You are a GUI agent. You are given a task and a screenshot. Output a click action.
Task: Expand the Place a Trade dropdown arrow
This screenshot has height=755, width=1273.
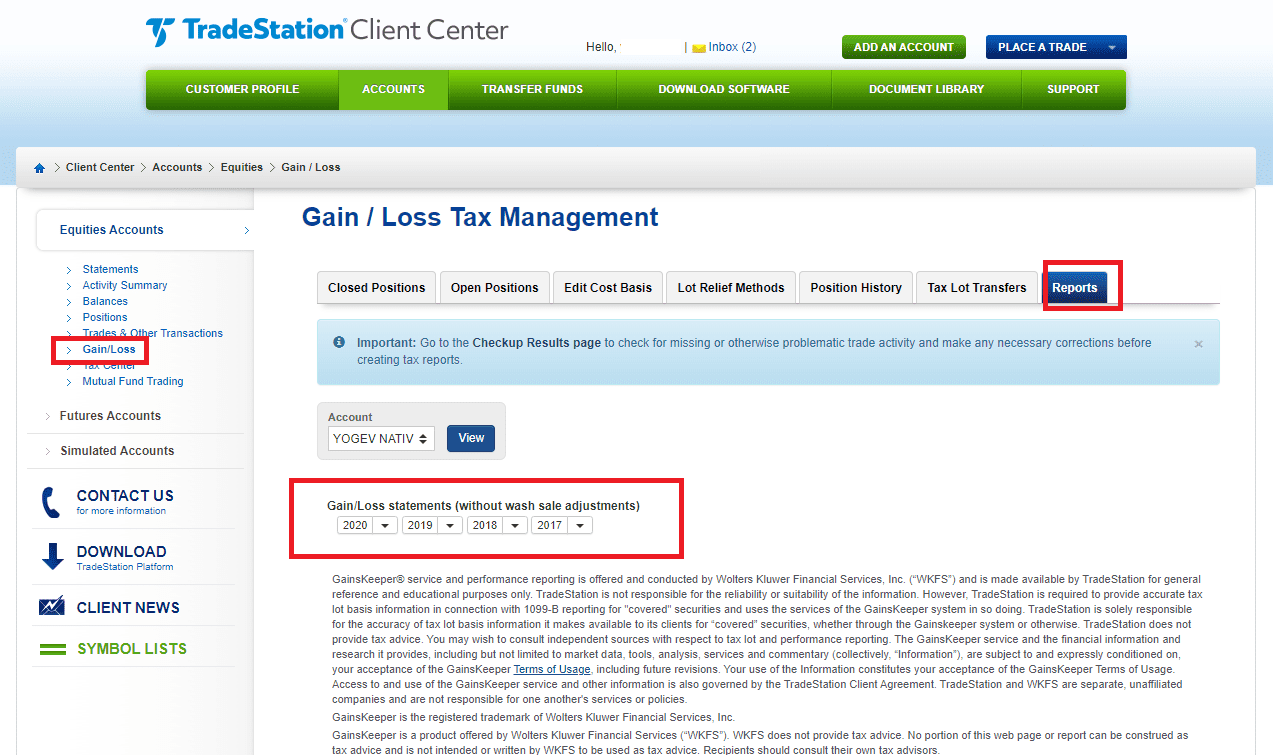coord(1112,47)
